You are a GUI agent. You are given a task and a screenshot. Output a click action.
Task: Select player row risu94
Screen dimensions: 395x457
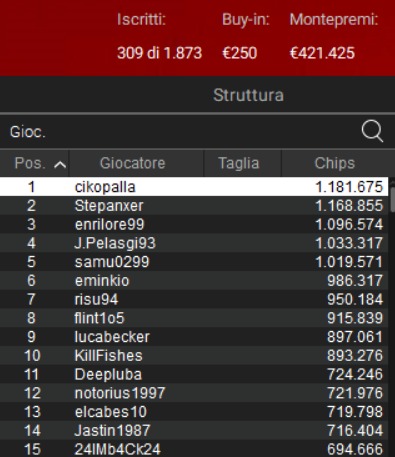[194, 299]
